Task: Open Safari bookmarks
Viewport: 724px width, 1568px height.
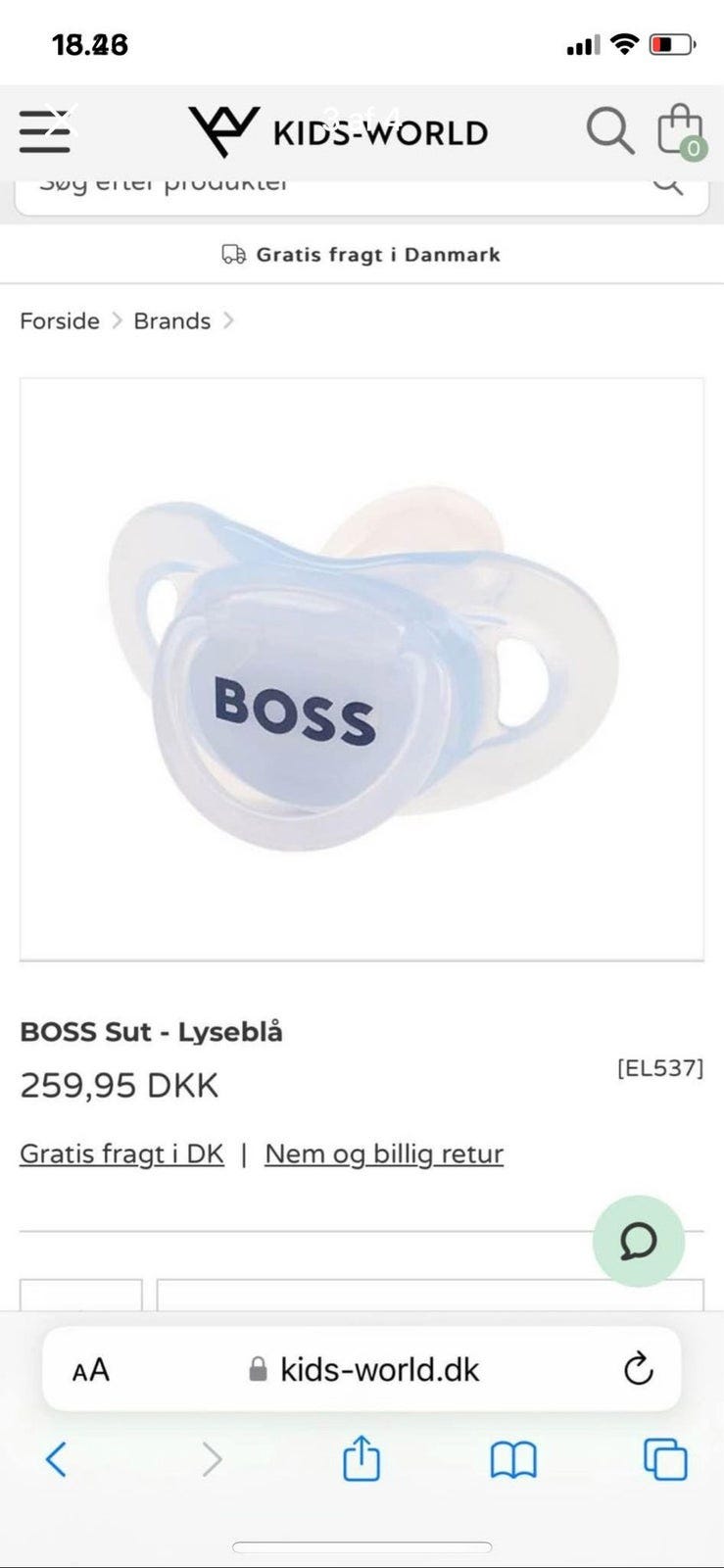Action: [x=513, y=1460]
